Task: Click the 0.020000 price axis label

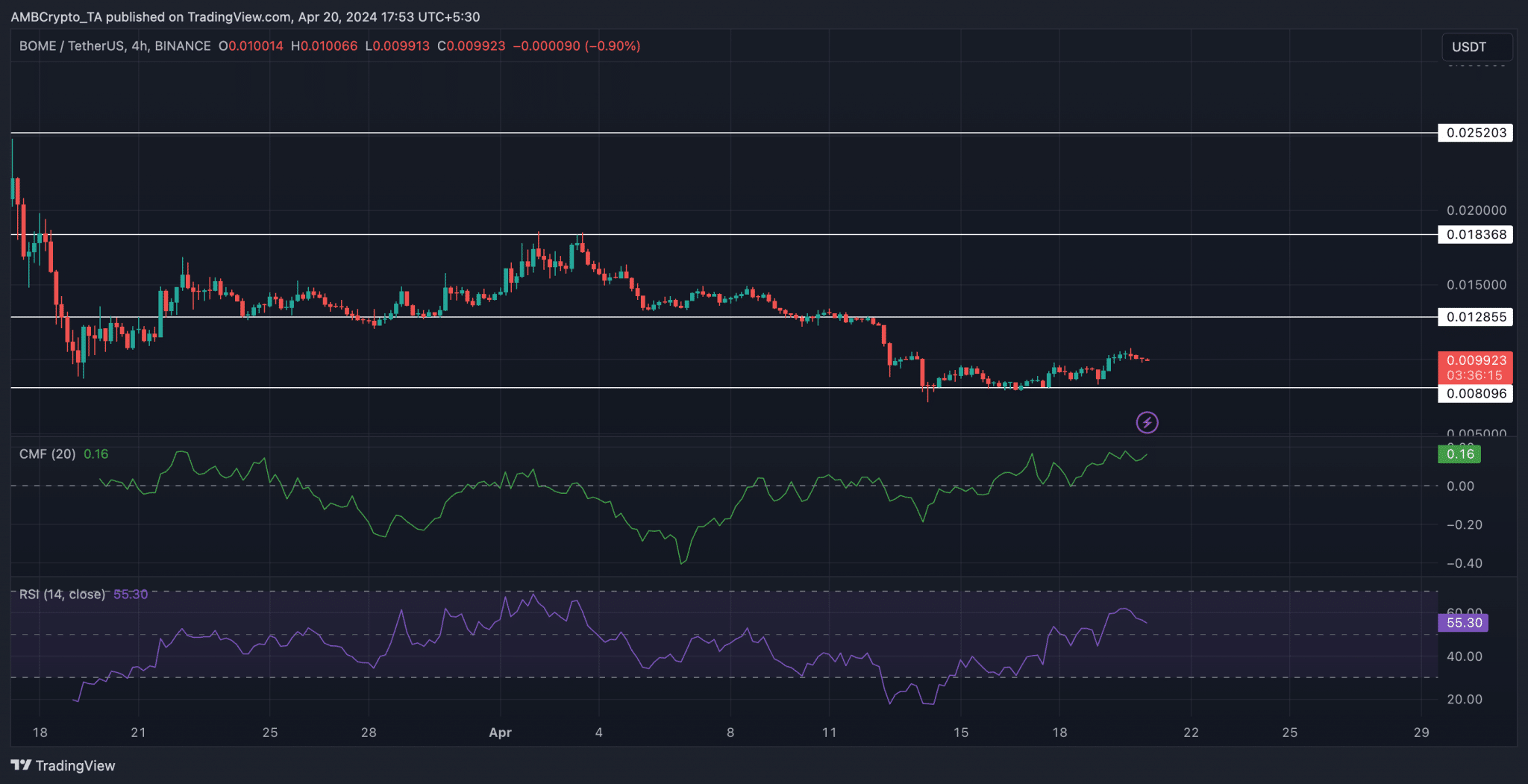Action: tap(1476, 210)
